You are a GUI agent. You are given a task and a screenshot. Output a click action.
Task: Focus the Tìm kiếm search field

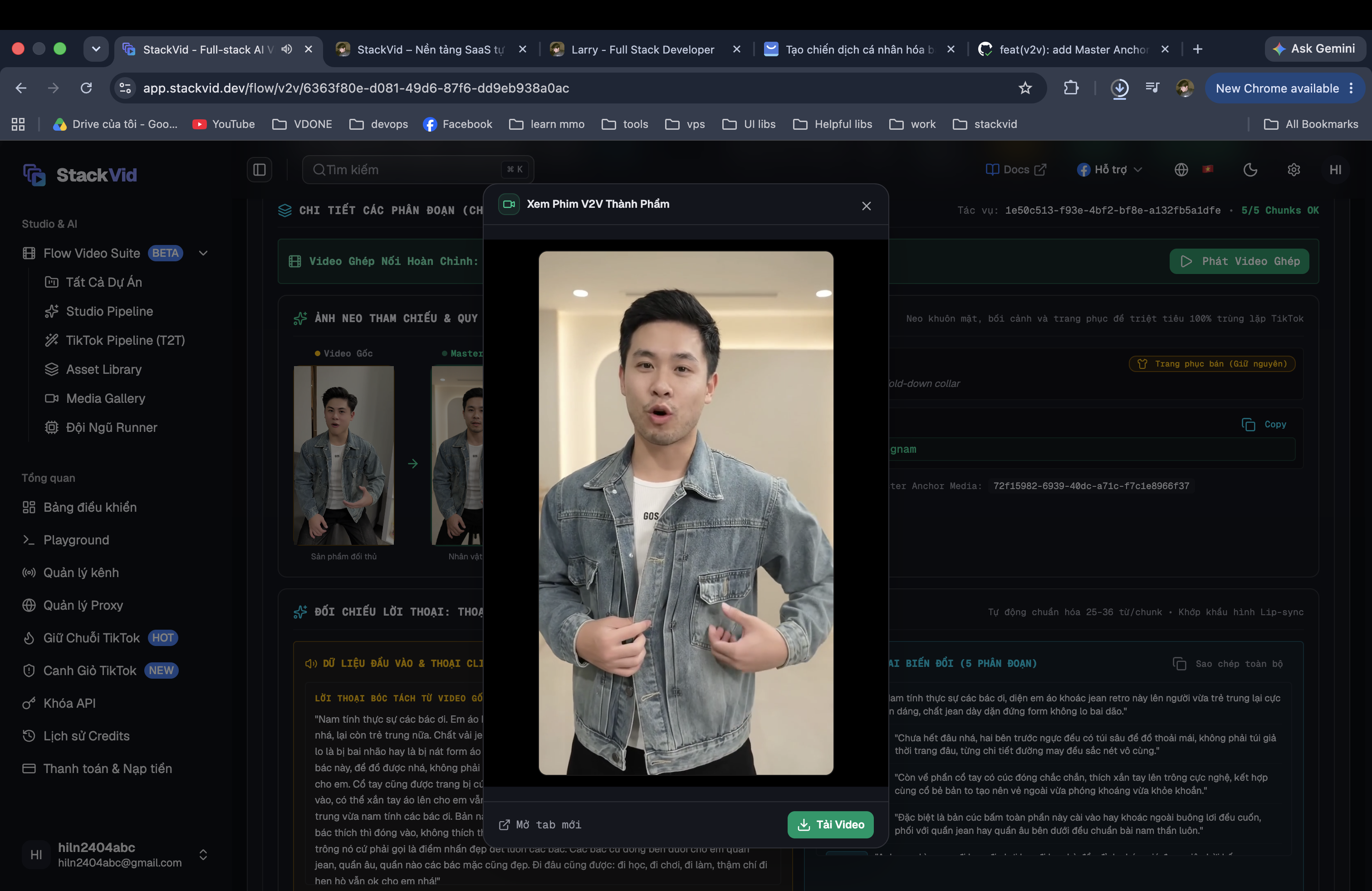pos(417,169)
